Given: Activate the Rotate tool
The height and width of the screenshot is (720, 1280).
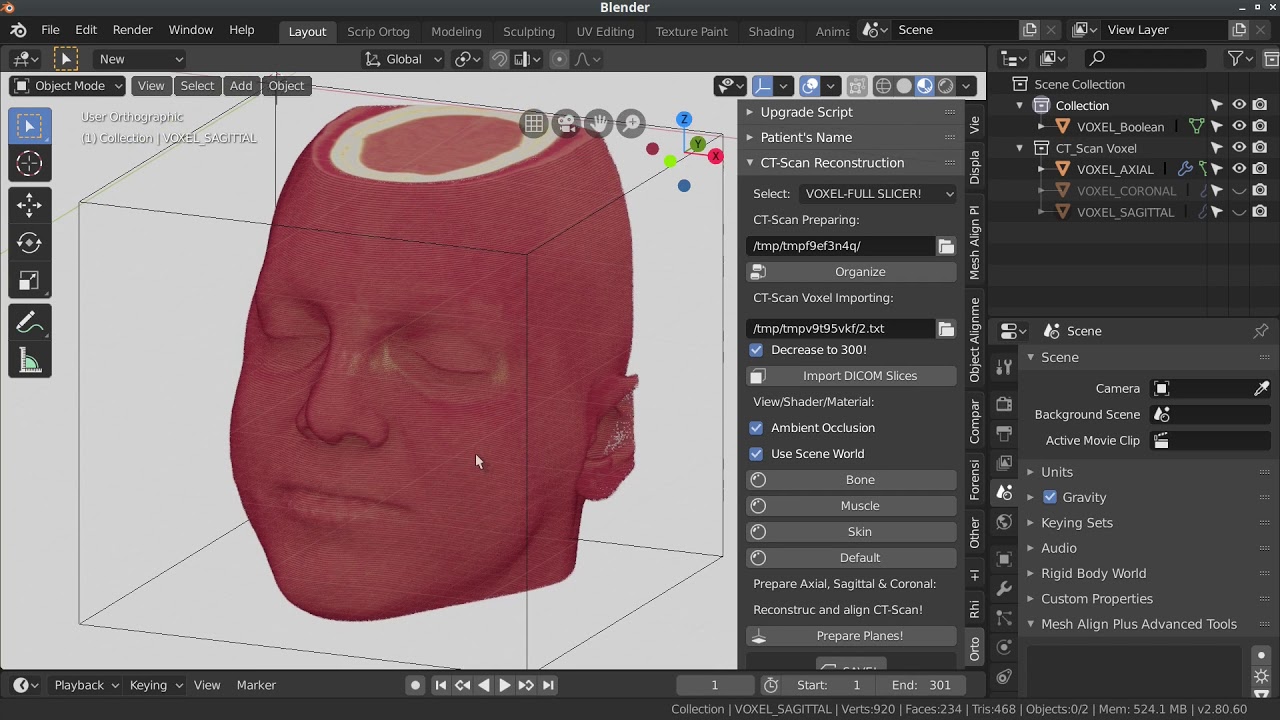Looking at the screenshot, I should click(29, 242).
